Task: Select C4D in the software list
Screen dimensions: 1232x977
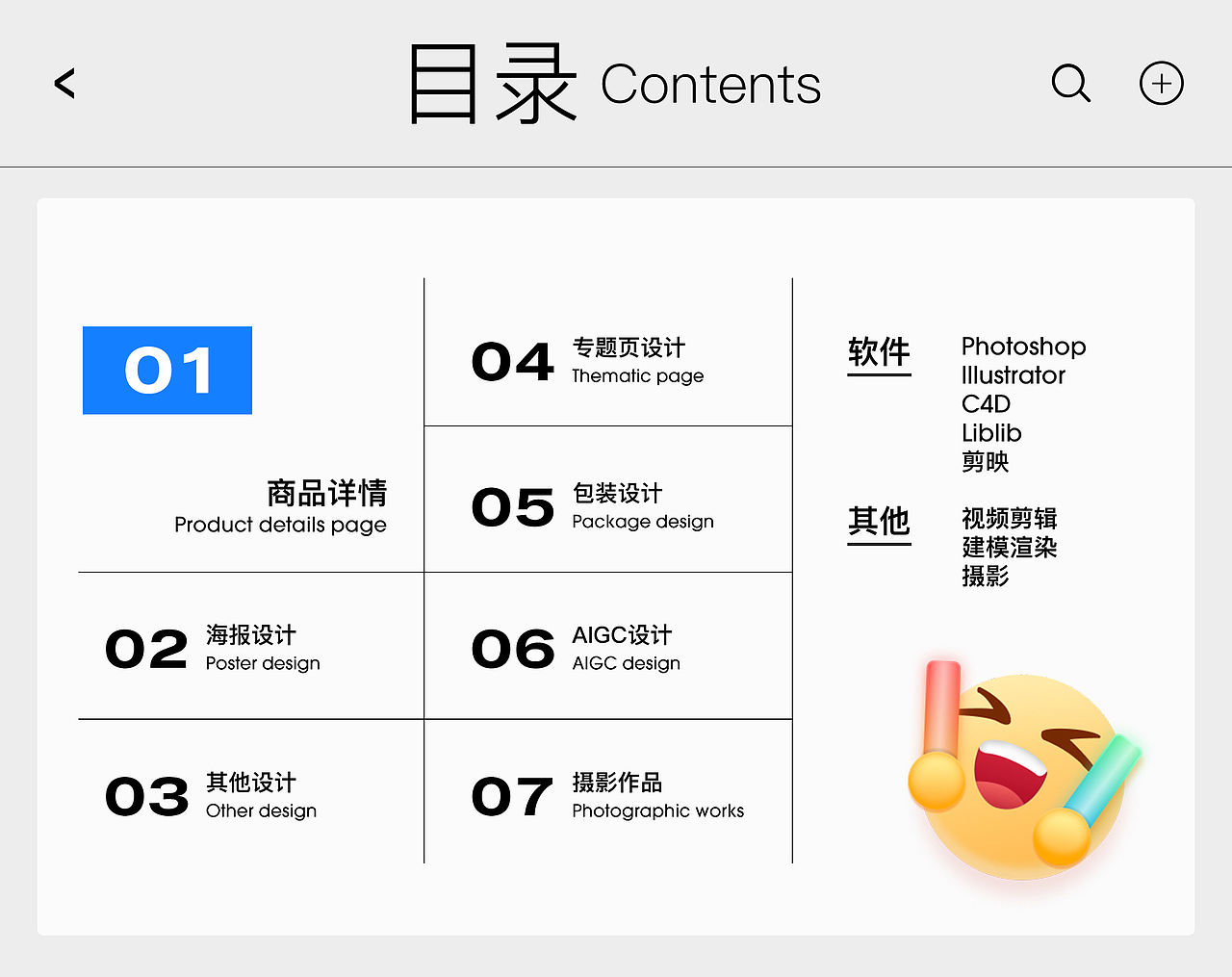Action: (x=986, y=405)
